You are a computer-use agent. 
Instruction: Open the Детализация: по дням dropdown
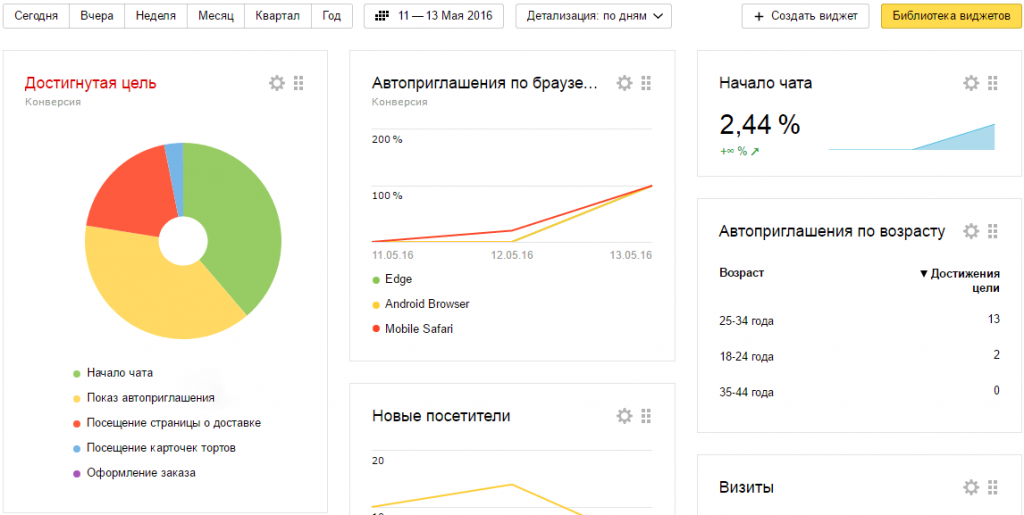coord(593,16)
